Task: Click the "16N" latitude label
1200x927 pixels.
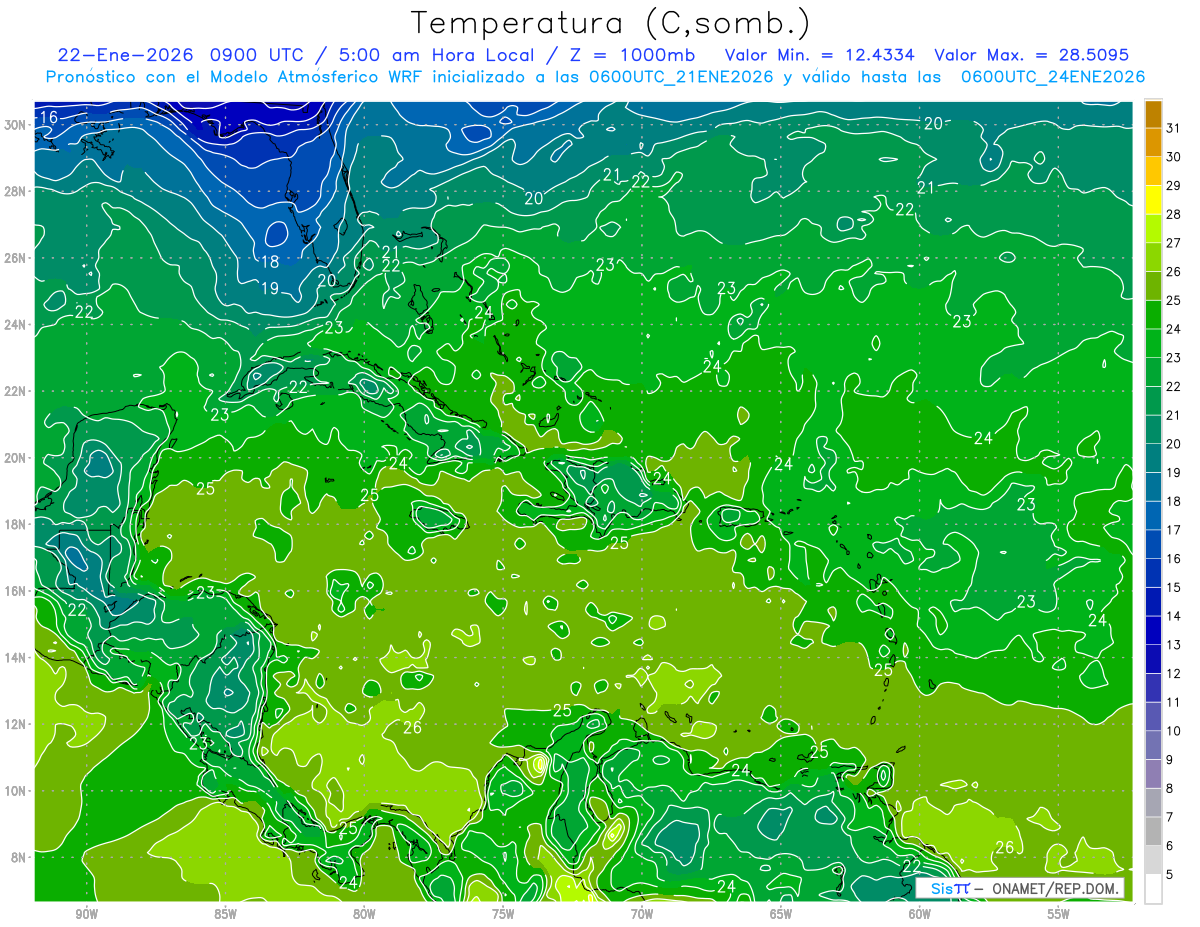Action: 15,591
